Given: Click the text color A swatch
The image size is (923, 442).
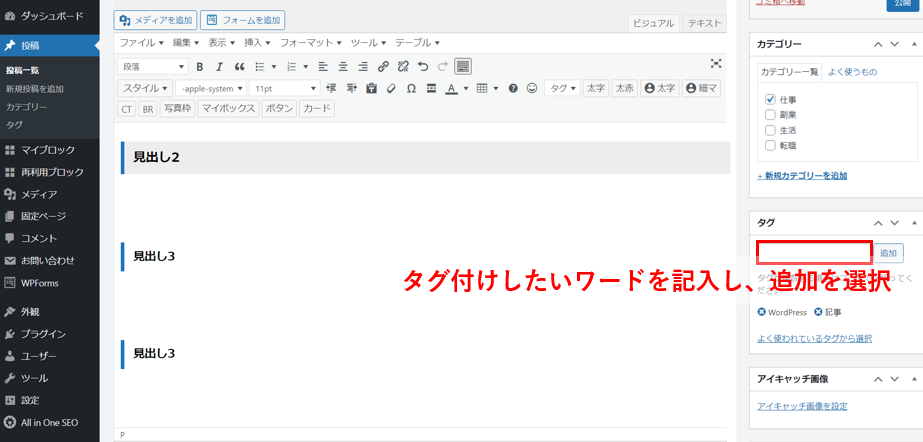Looking at the screenshot, I should coord(450,89).
